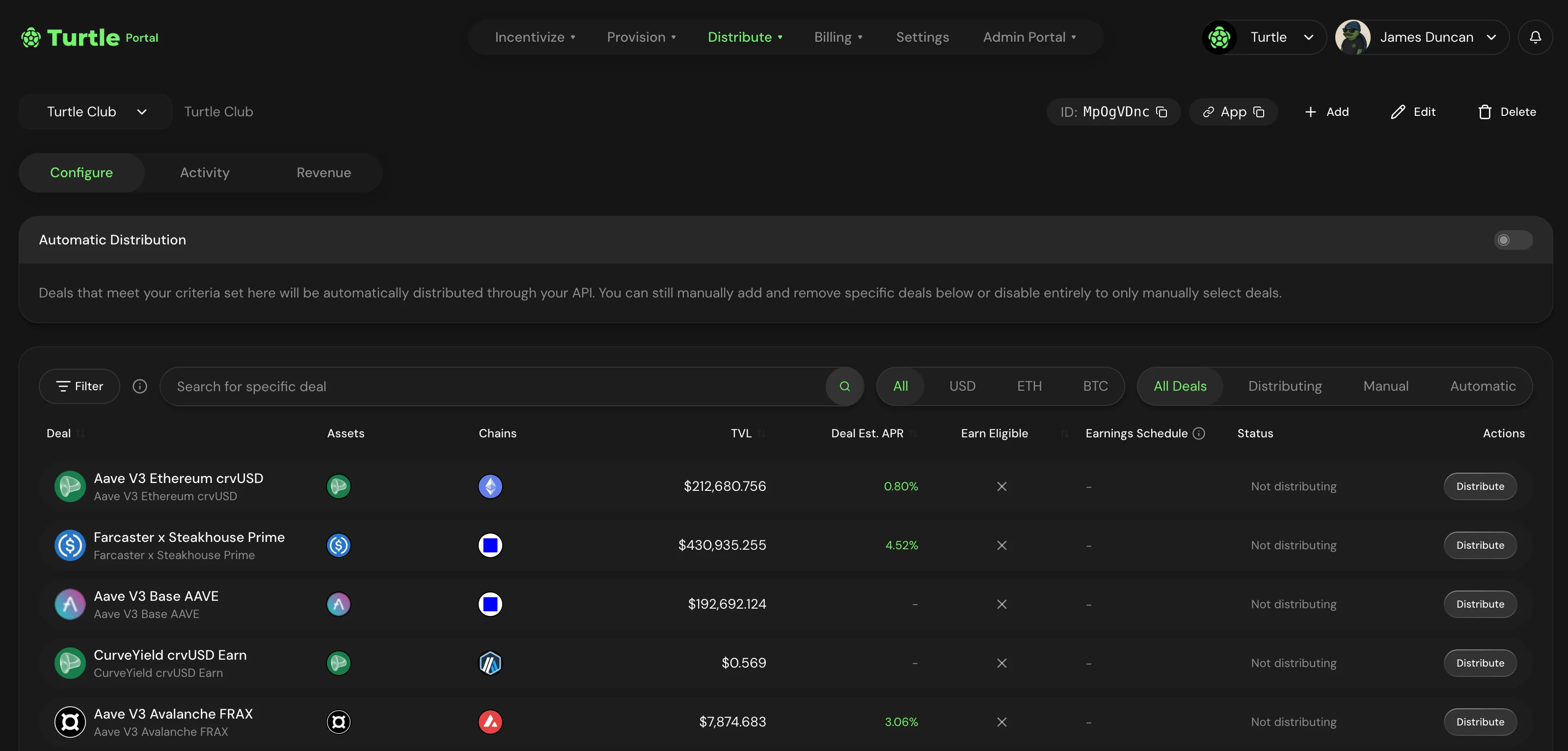Click Ethereum chain icon in first row

click(x=490, y=486)
